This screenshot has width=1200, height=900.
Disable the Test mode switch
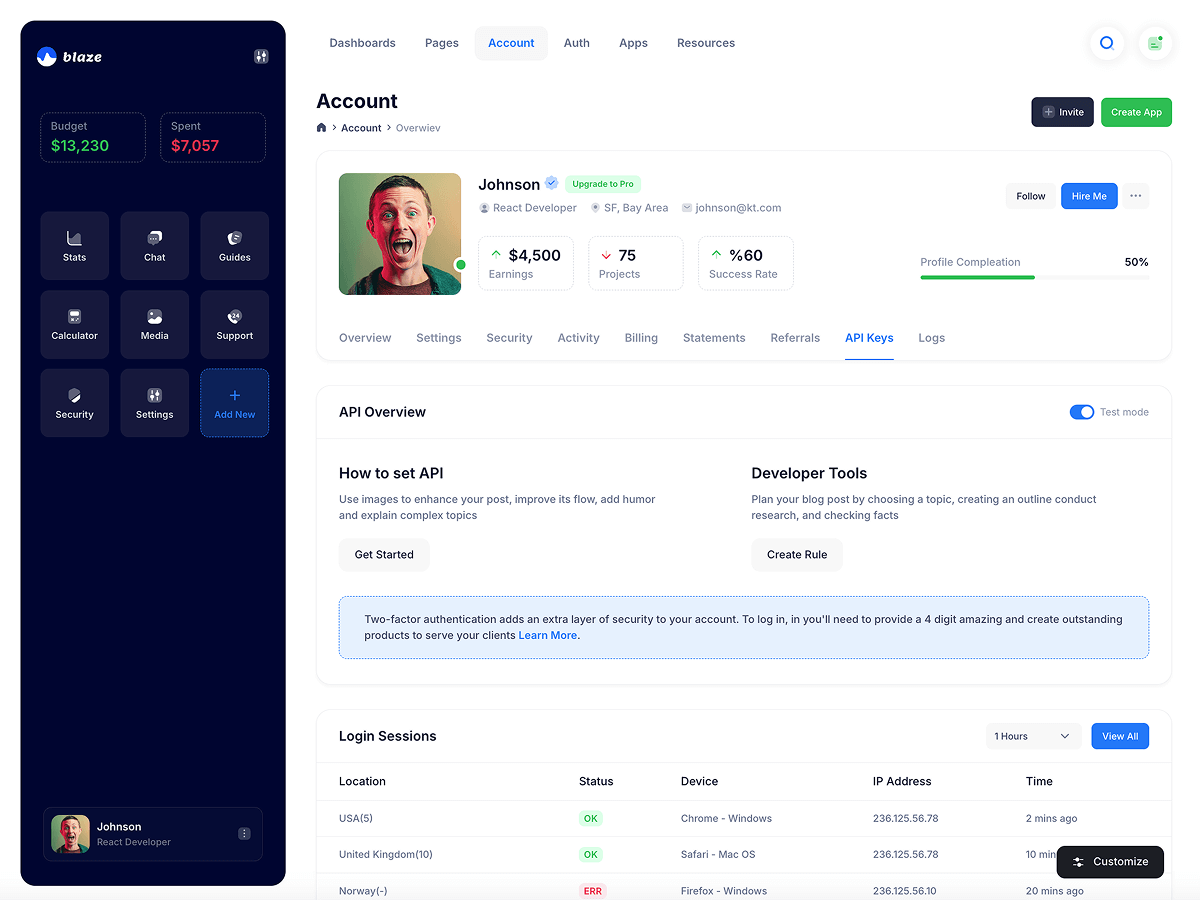pos(1081,412)
